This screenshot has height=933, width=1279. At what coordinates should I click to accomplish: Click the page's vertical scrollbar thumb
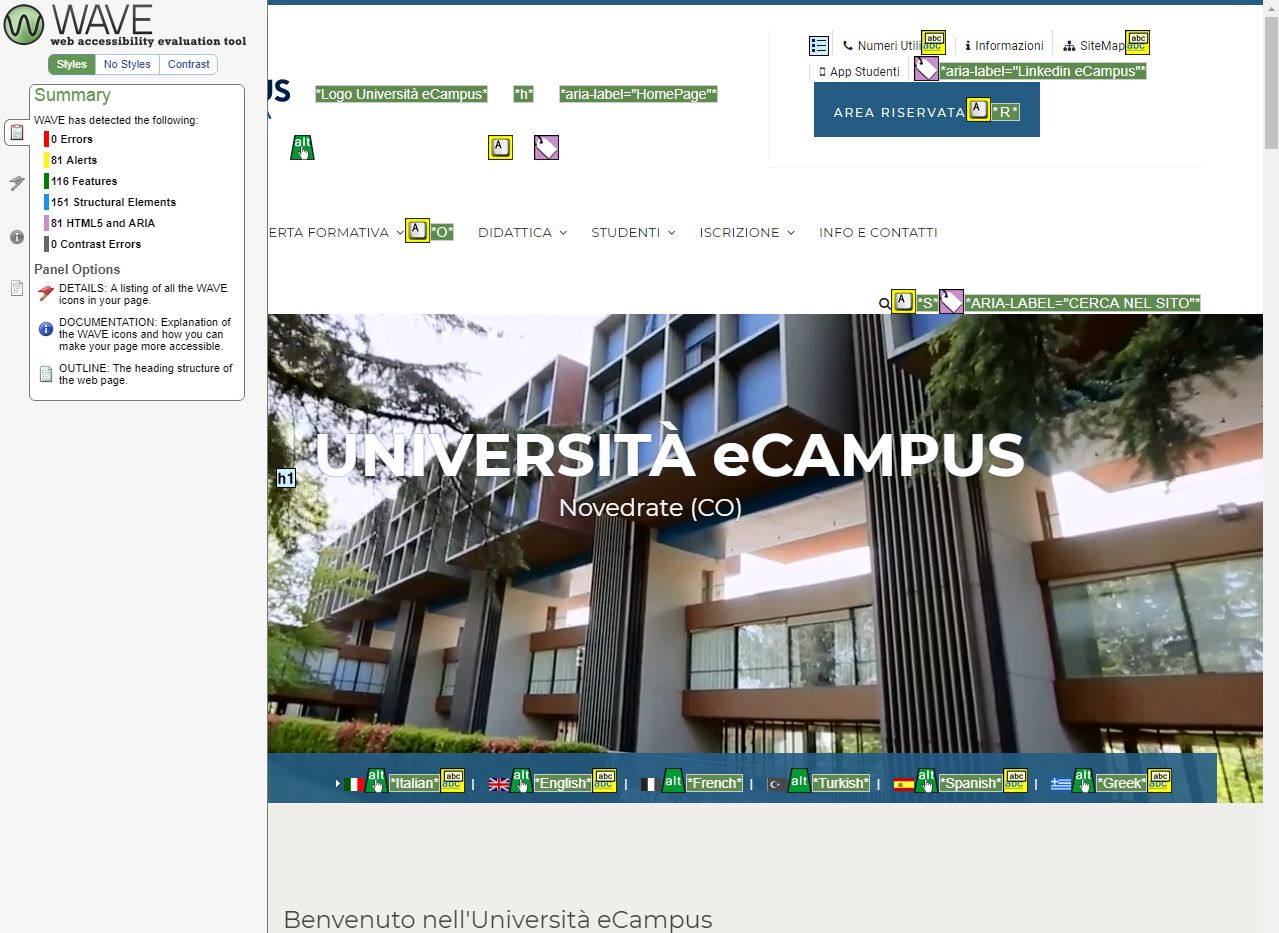click(1271, 82)
